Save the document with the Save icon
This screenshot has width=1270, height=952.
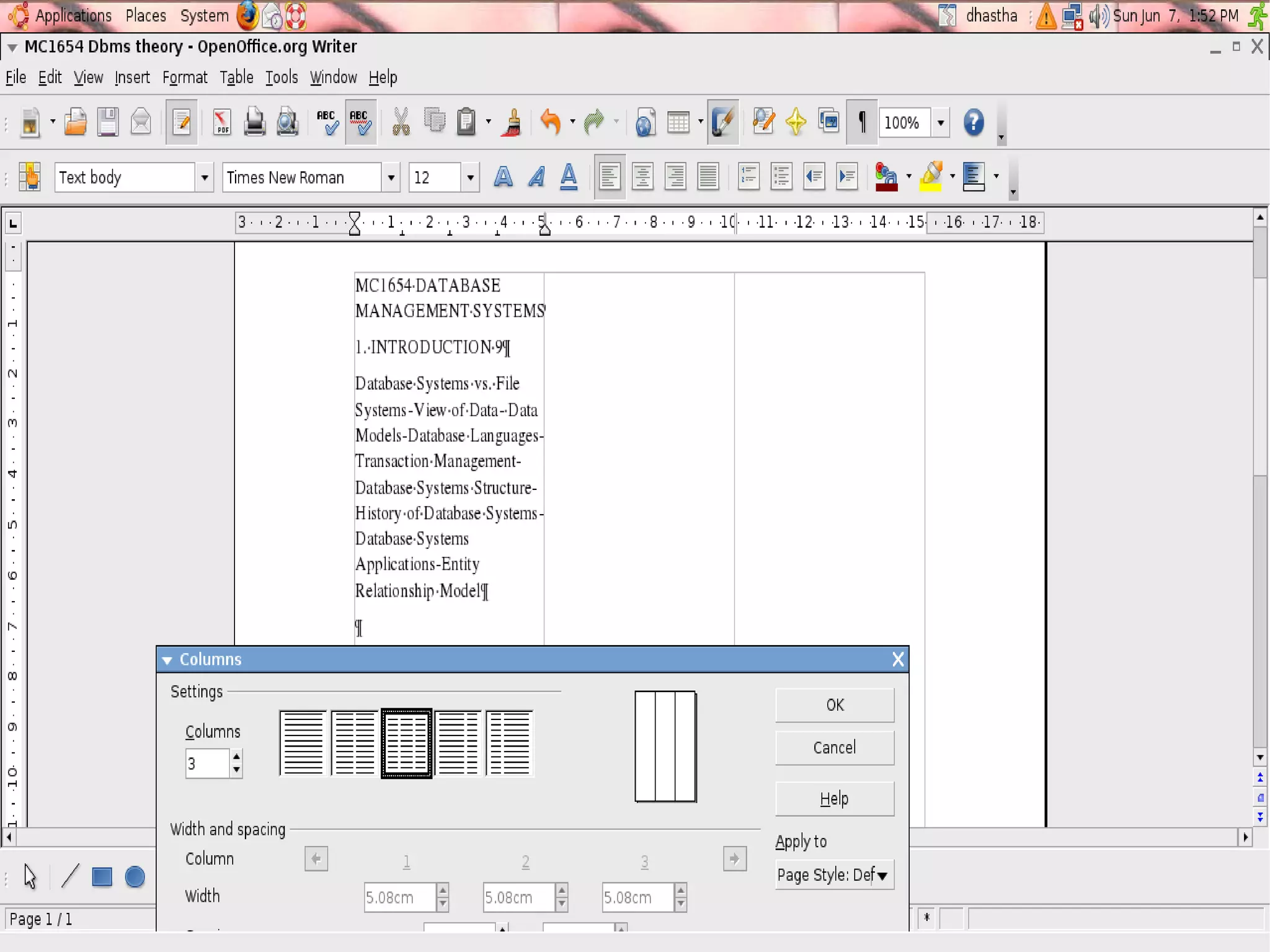pyautogui.click(x=108, y=122)
